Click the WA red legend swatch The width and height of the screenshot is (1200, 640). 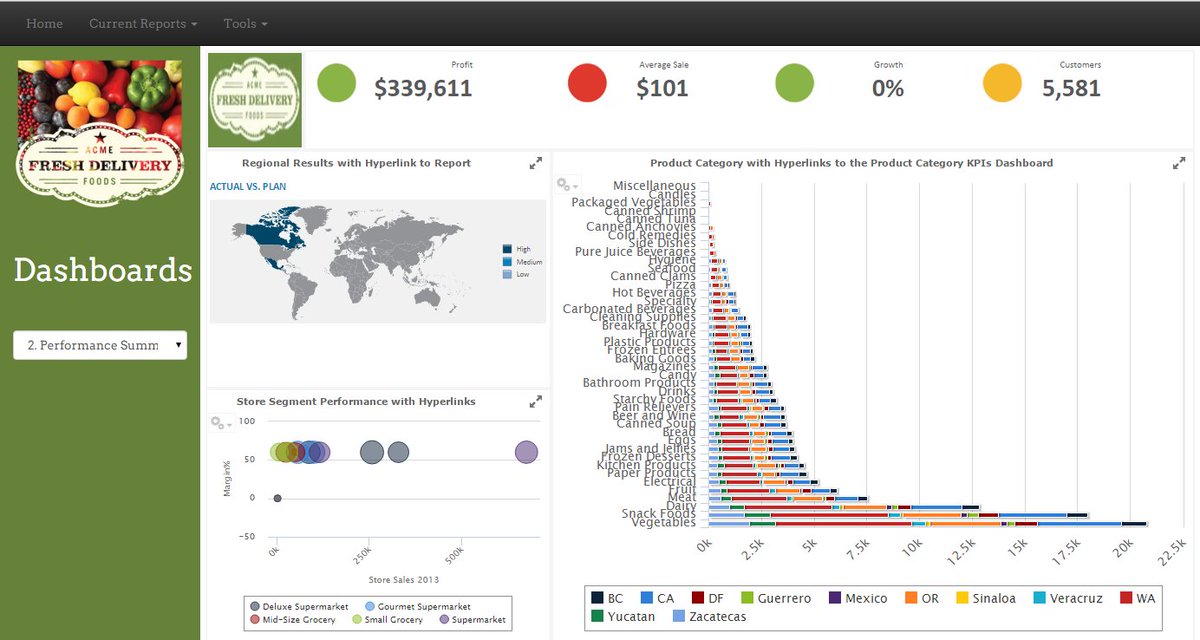tap(1126, 598)
